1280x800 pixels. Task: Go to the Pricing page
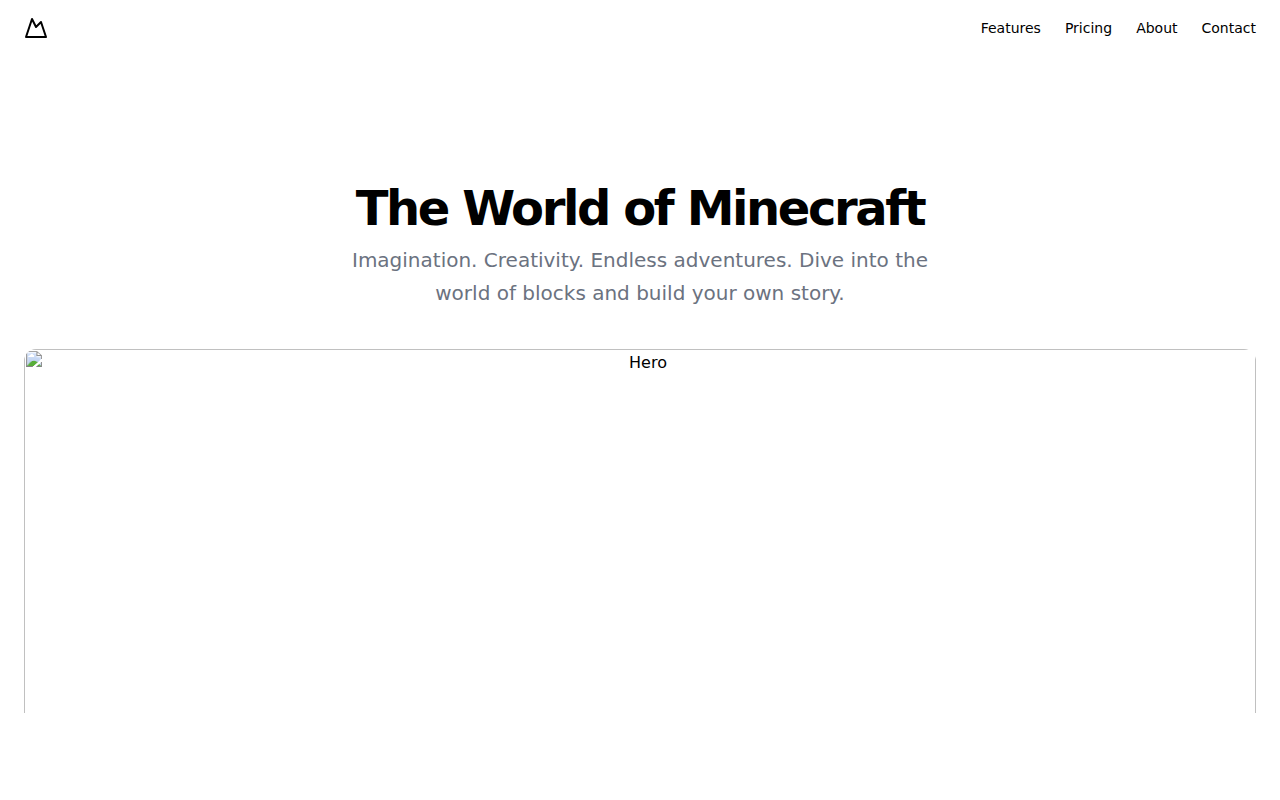[x=1088, y=28]
